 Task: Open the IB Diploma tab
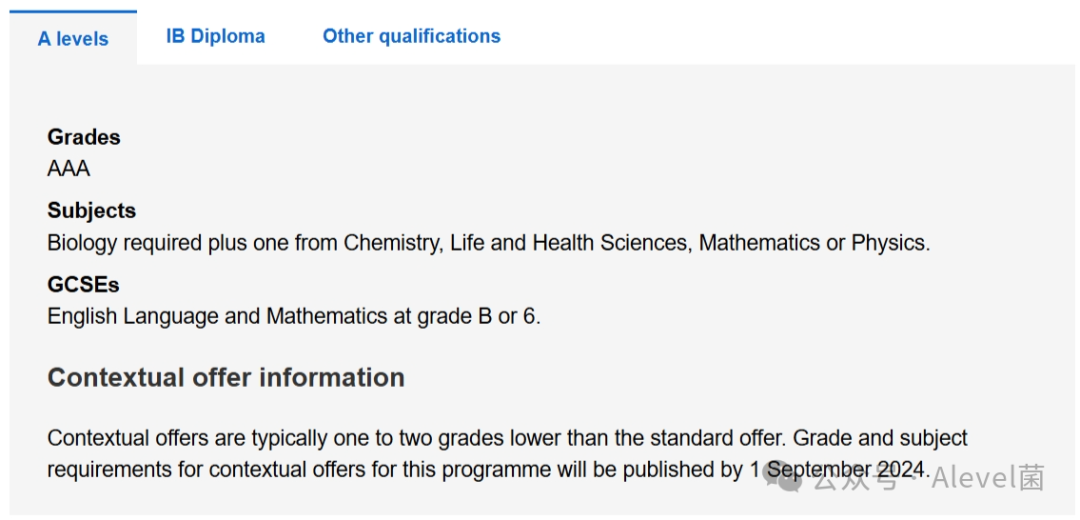click(x=215, y=37)
